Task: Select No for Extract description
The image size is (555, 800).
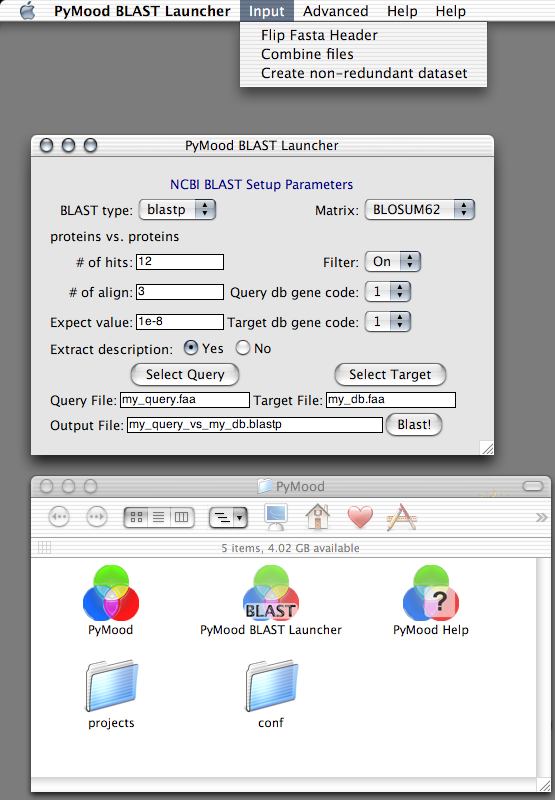Action: coord(243,348)
